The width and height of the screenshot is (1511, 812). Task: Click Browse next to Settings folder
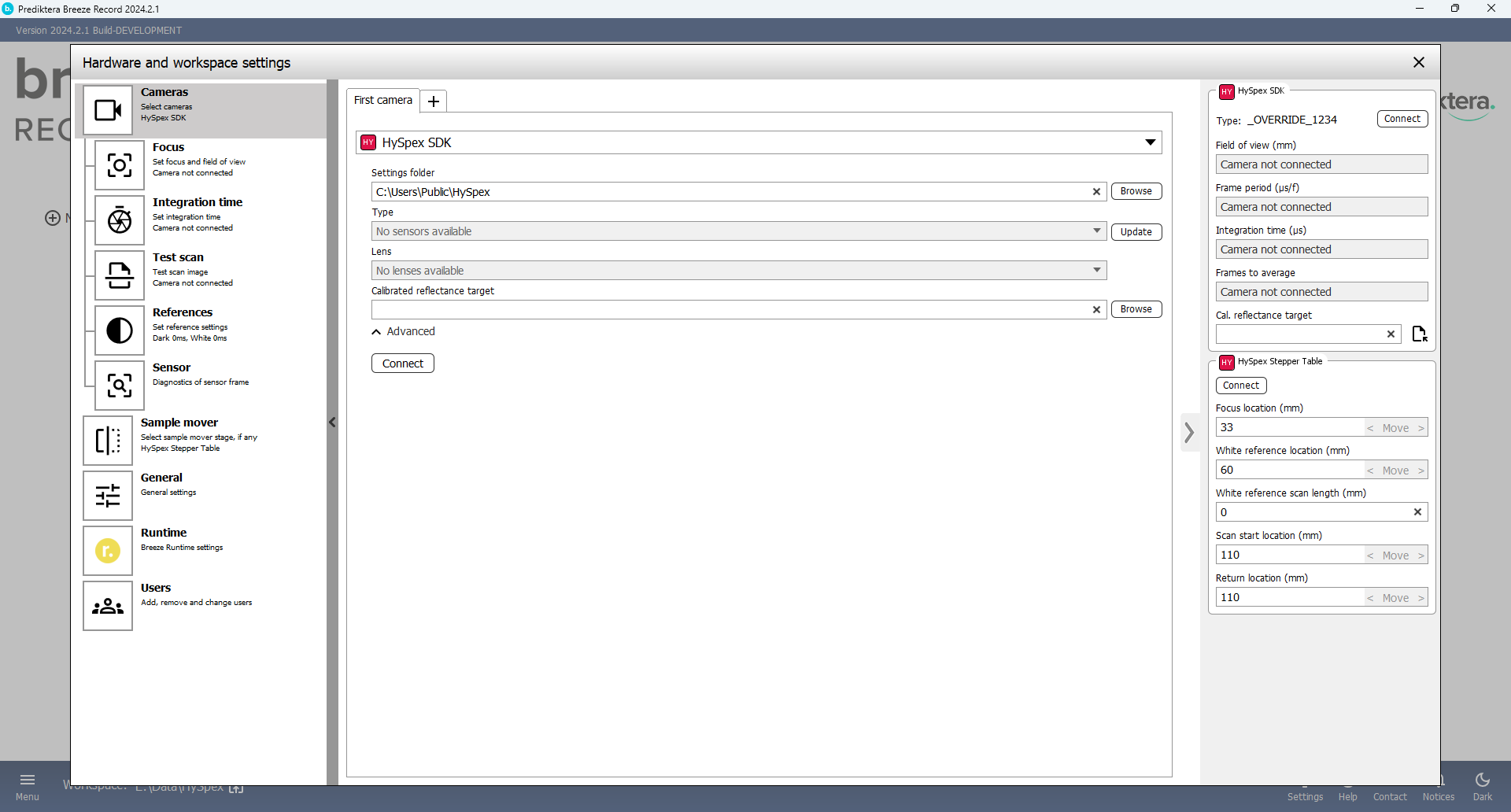click(x=1136, y=191)
